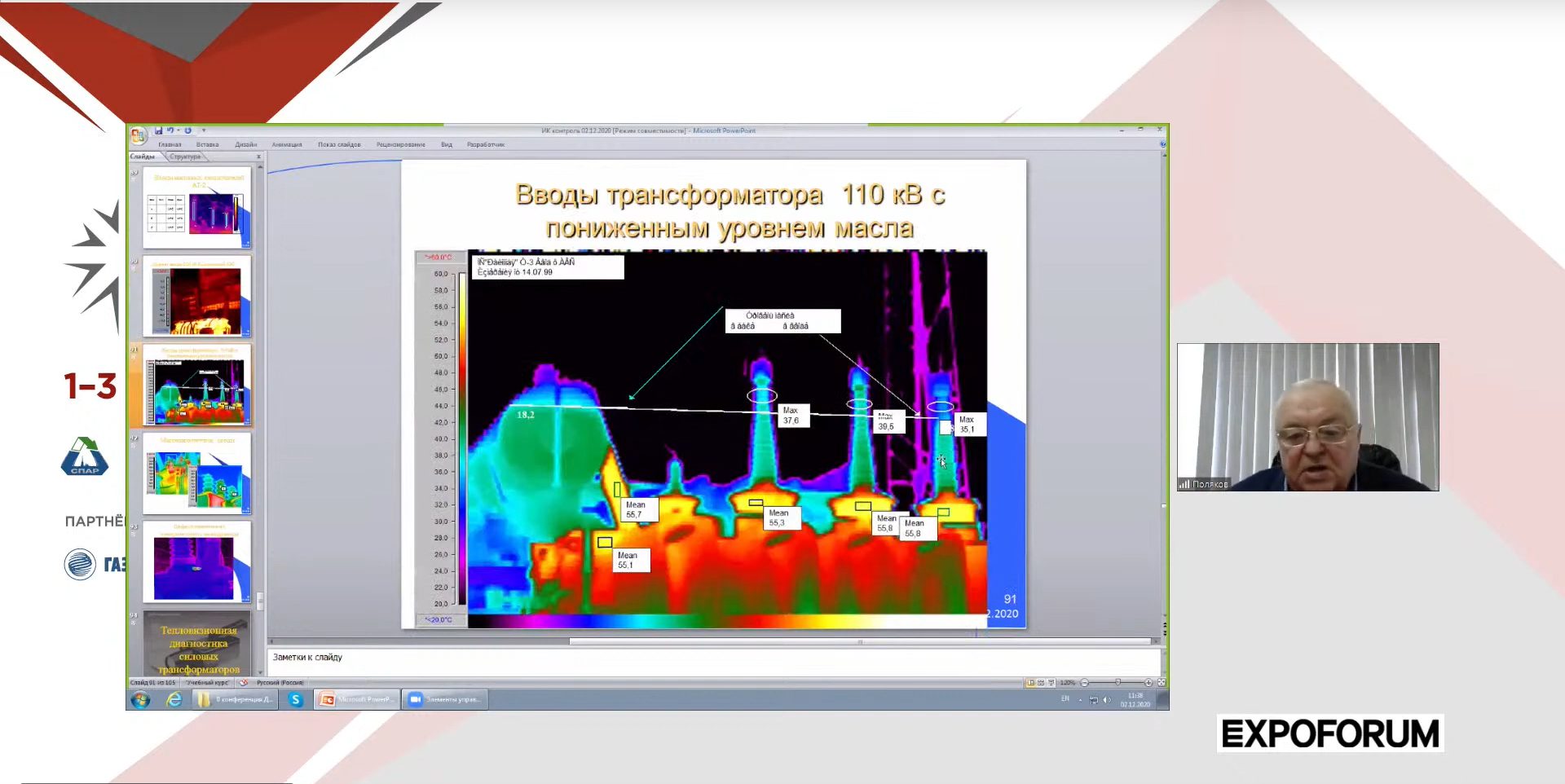Switch to the Zoom taskbar window
The image size is (1565, 784).
pos(445,699)
